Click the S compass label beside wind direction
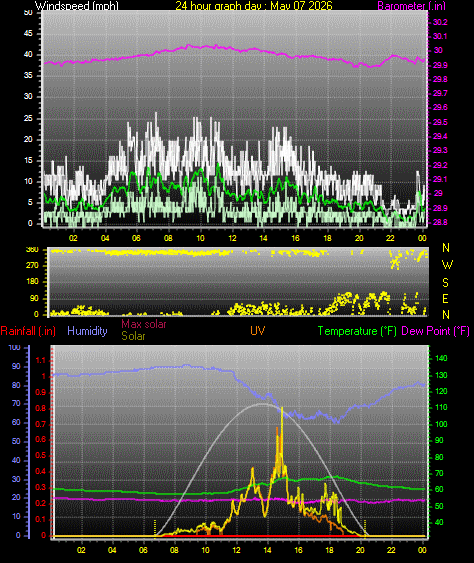The width and height of the screenshot is (474, 563). pyautogui.click(x=445, y=283)
